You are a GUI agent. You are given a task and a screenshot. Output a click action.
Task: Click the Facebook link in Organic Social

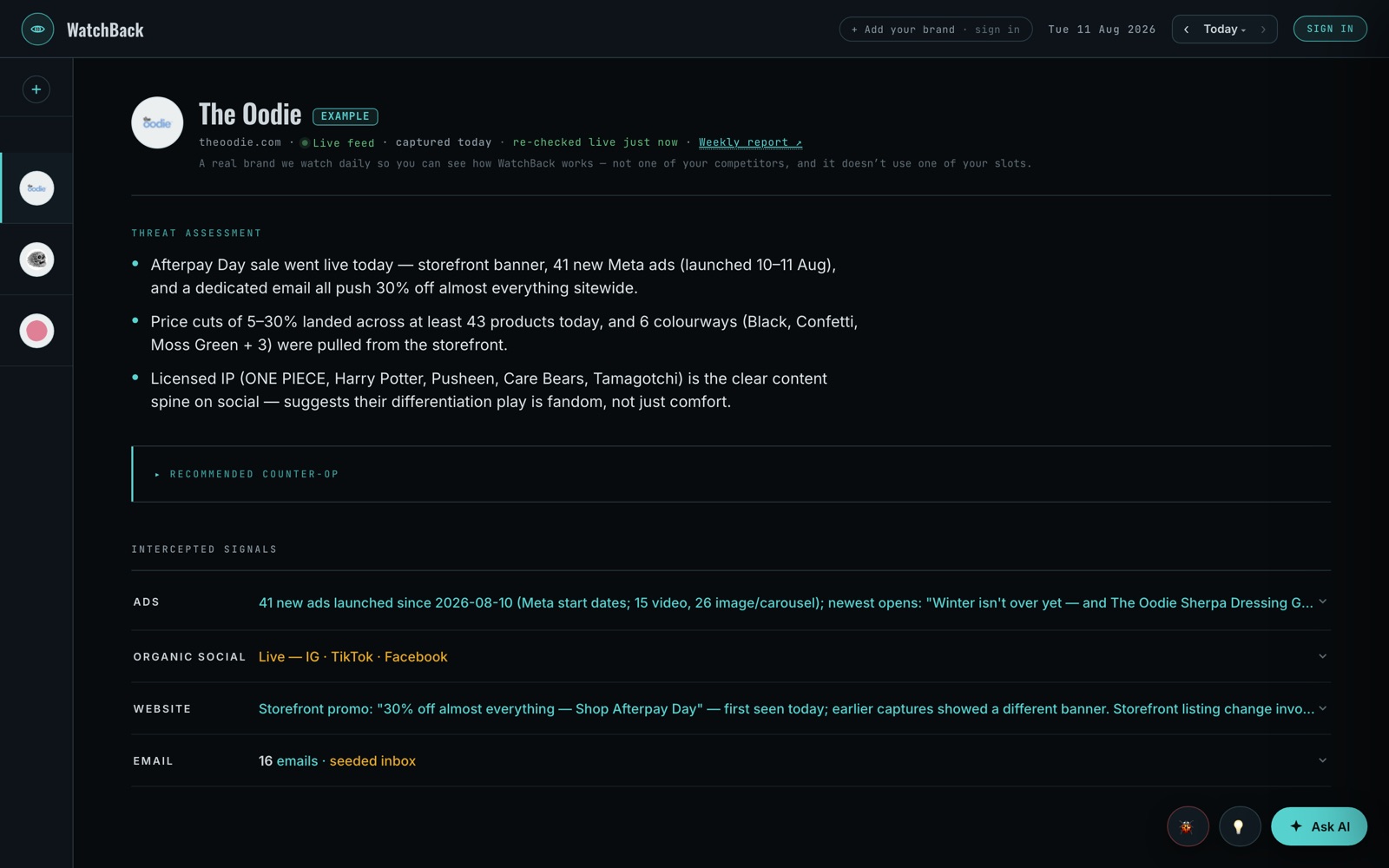(x=416, y=657)
